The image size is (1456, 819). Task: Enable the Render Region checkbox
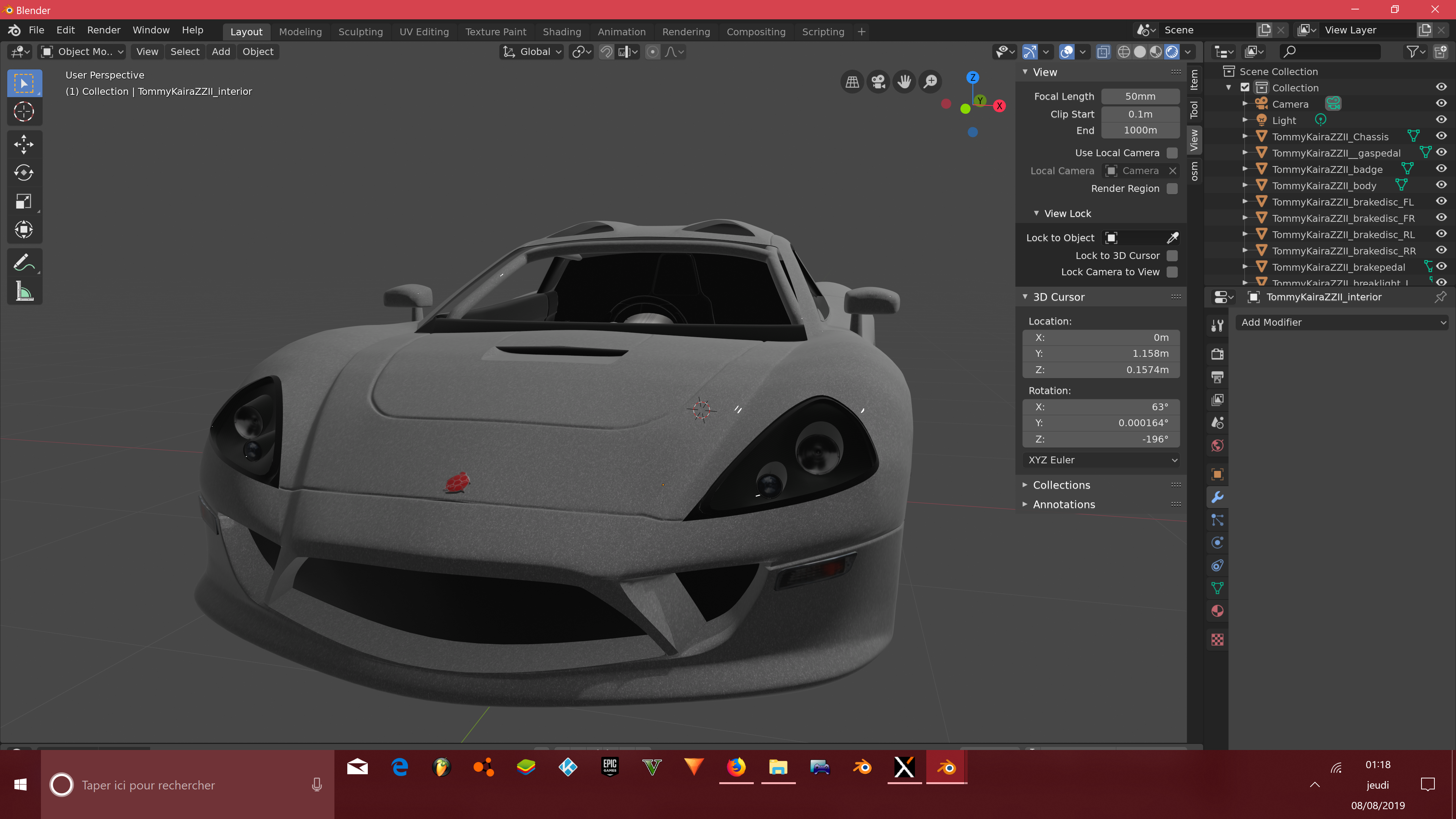[x=1172, y=189]
